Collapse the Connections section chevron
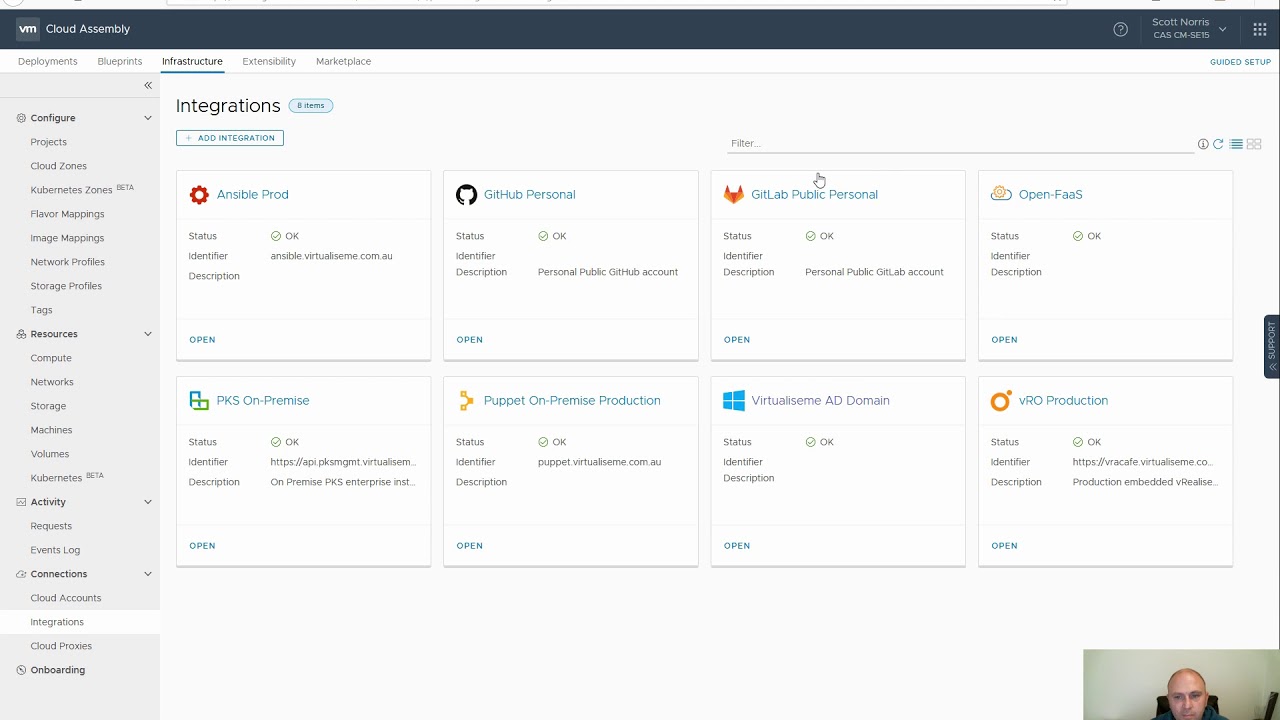 pyautogui.click(x=148, y=574)
